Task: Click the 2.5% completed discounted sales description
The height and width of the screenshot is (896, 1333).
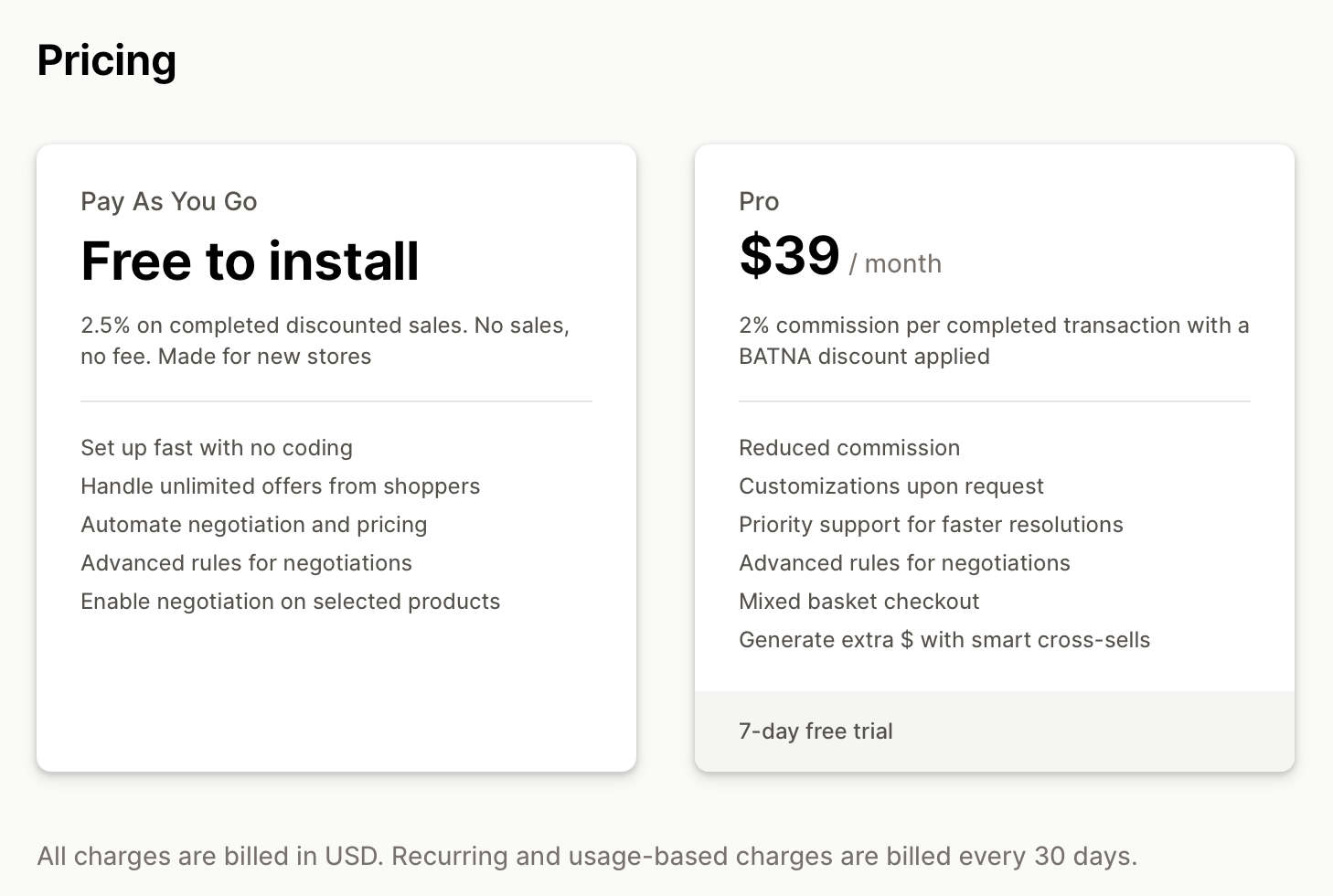Action: pyautogui.click(x=325, y=341)
